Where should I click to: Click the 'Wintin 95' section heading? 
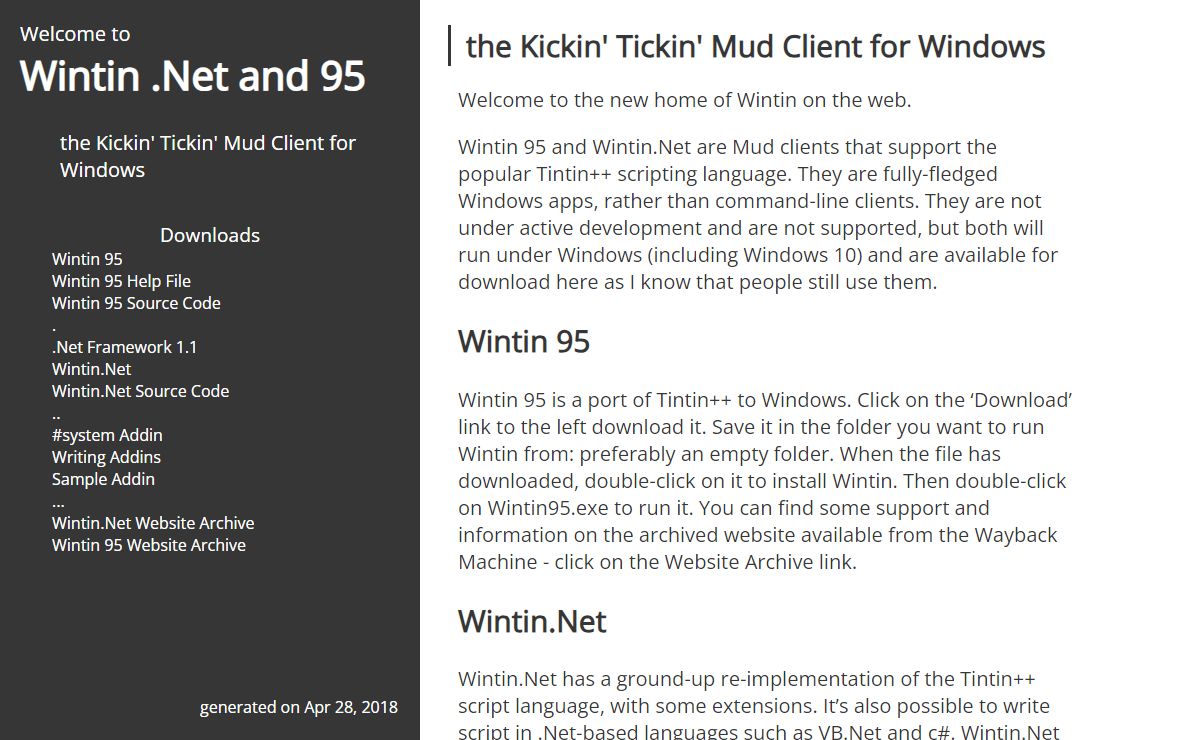pyautogui.click(x=524, y=342)
